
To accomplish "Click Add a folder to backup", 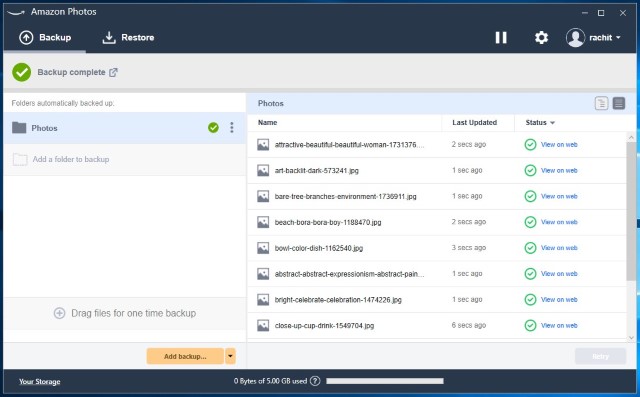I will pos(124,159).
